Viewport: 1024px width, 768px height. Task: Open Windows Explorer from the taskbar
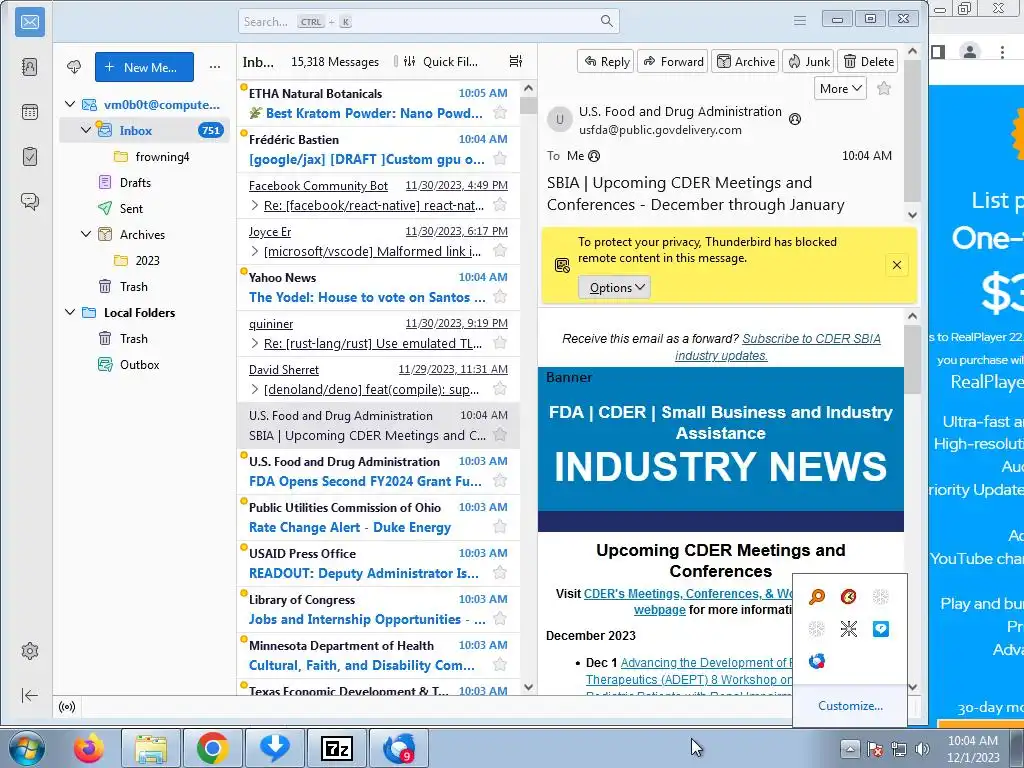click(151, 748)
